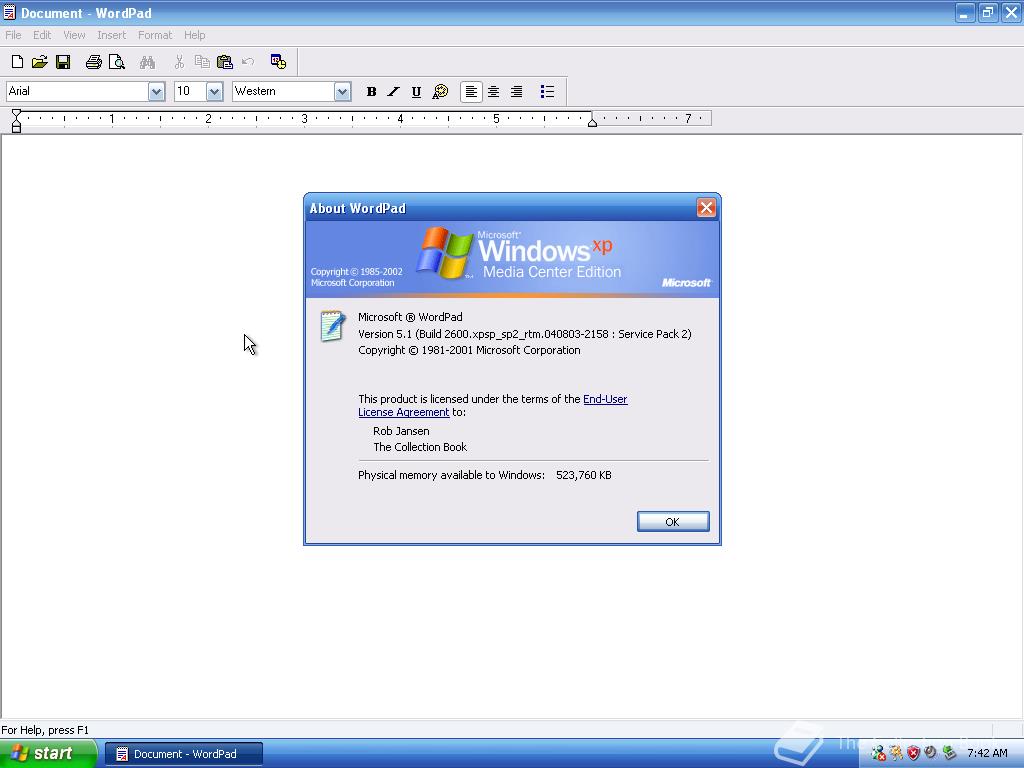Open the End-User link text
1024x768 pixels.
(x=605, y=399)
